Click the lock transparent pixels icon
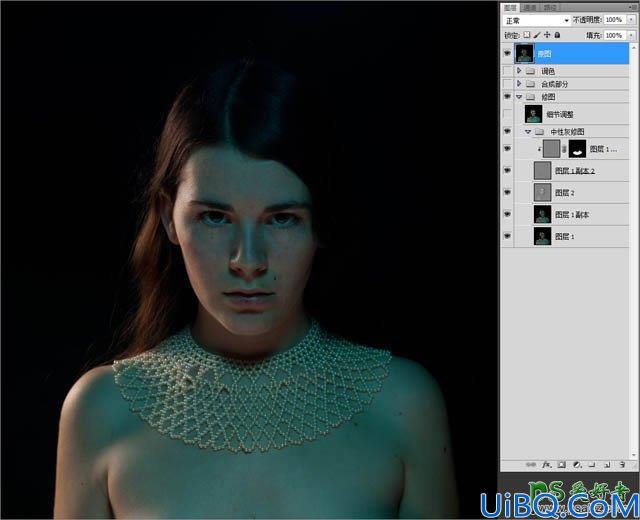 tap(527, 35)
